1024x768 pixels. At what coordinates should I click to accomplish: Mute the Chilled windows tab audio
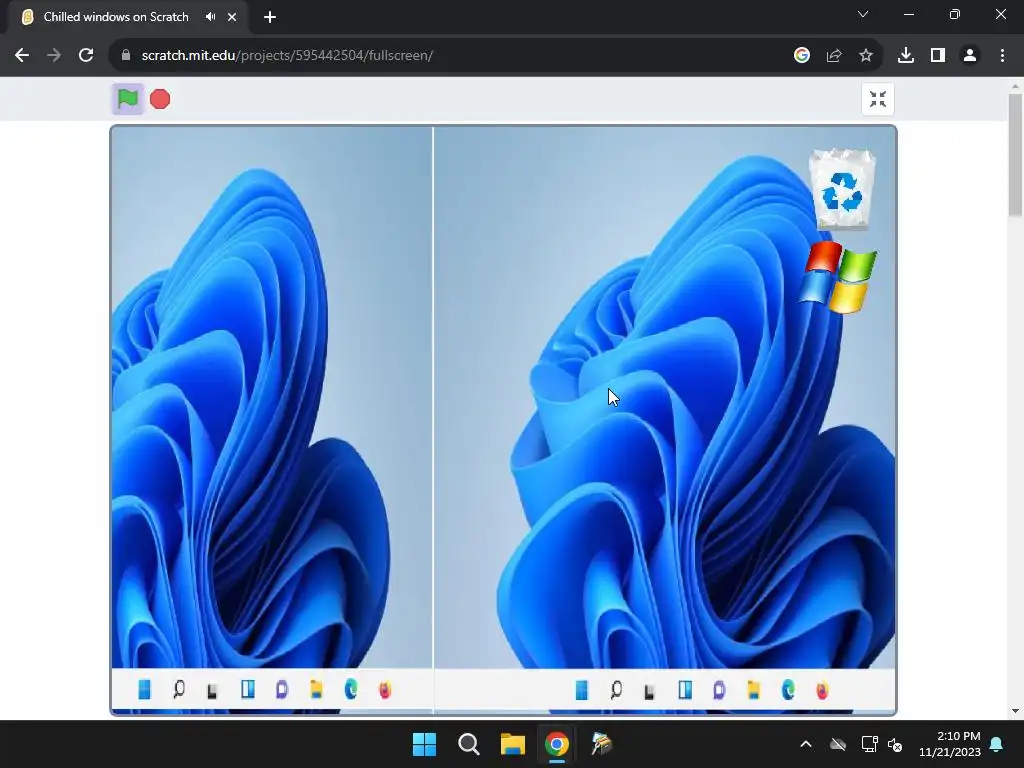click(210, 17)
